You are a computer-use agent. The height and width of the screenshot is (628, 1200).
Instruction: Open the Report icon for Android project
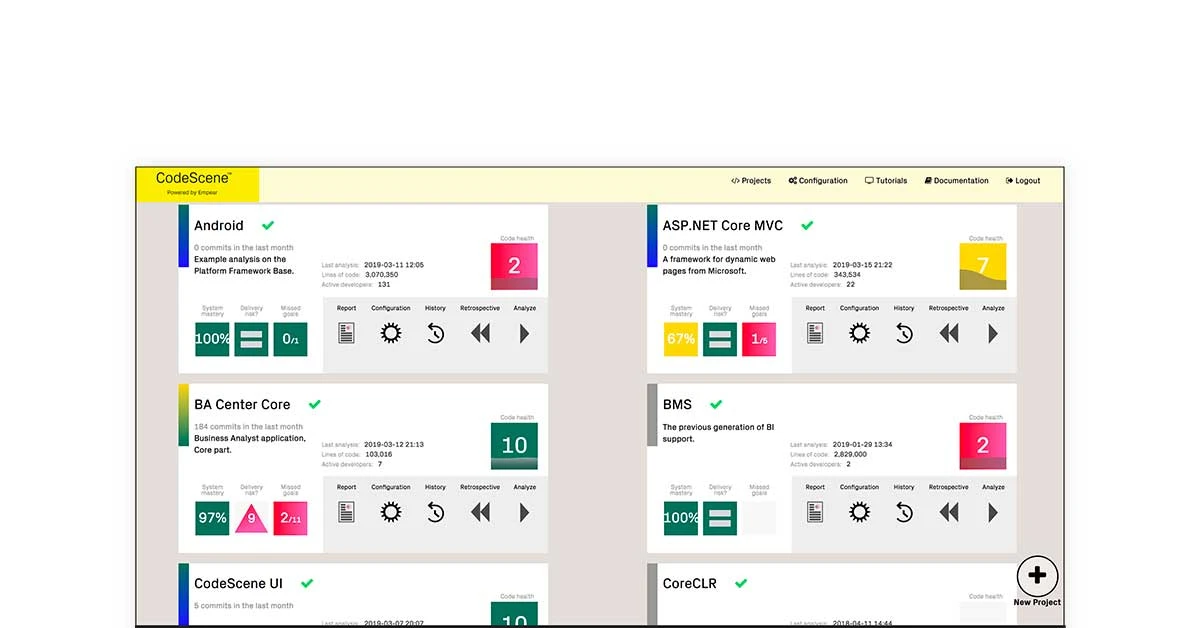click(x=346, y=334)
